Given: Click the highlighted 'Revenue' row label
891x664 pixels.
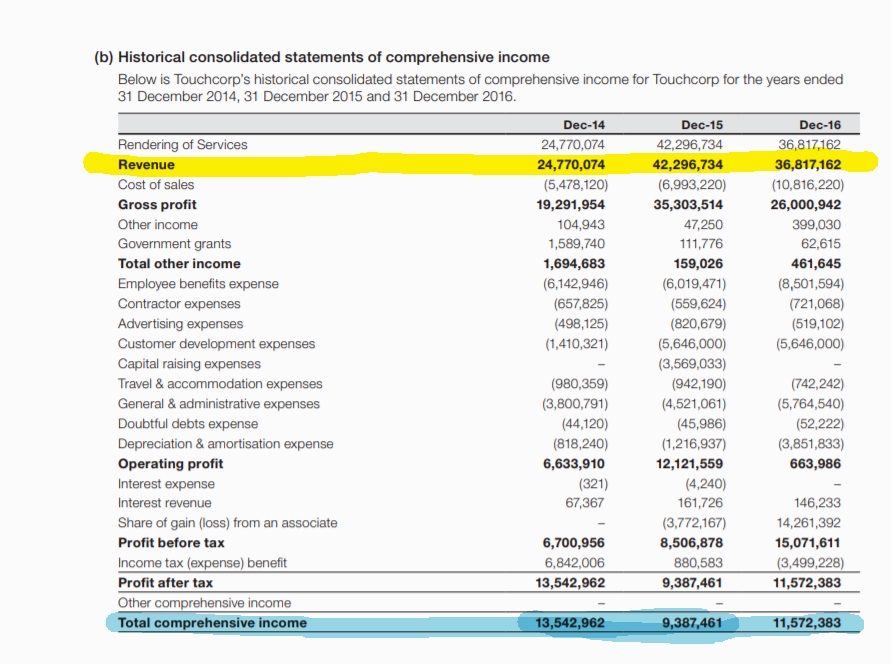Looking at the screenshot, I should point(146,165).
